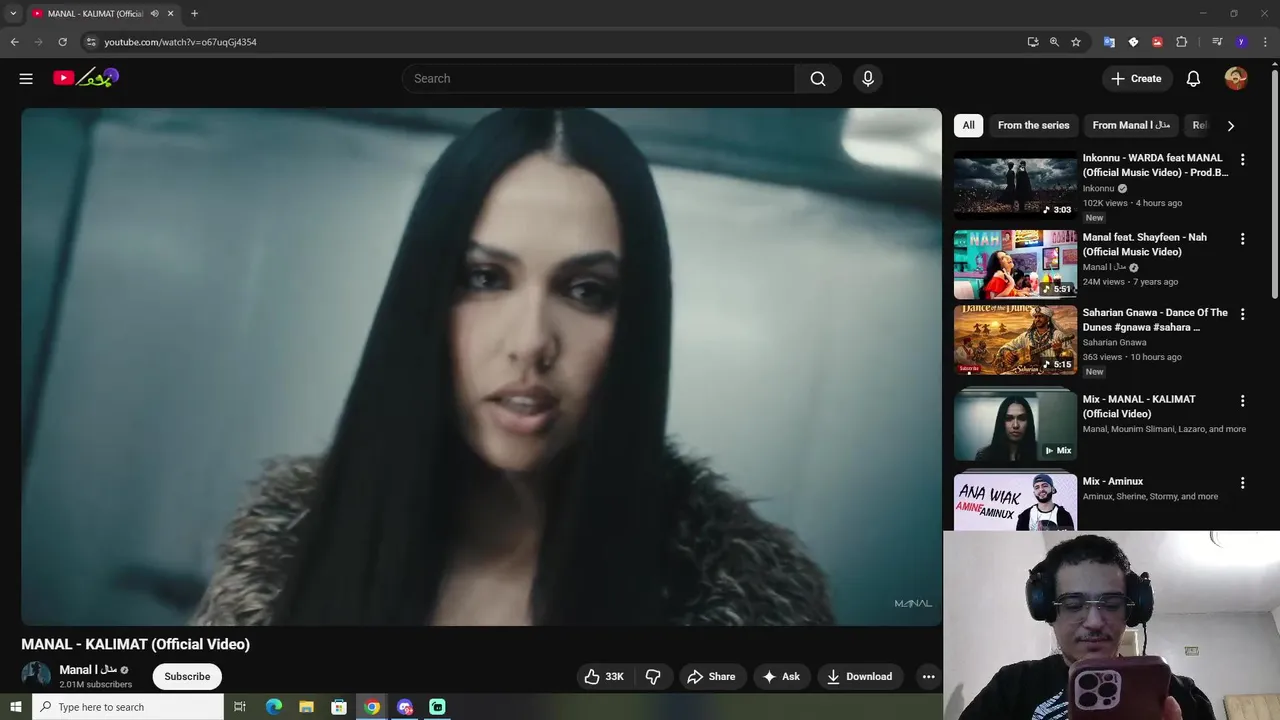Open the Aminux mix thumbnail

(1015, 502)
